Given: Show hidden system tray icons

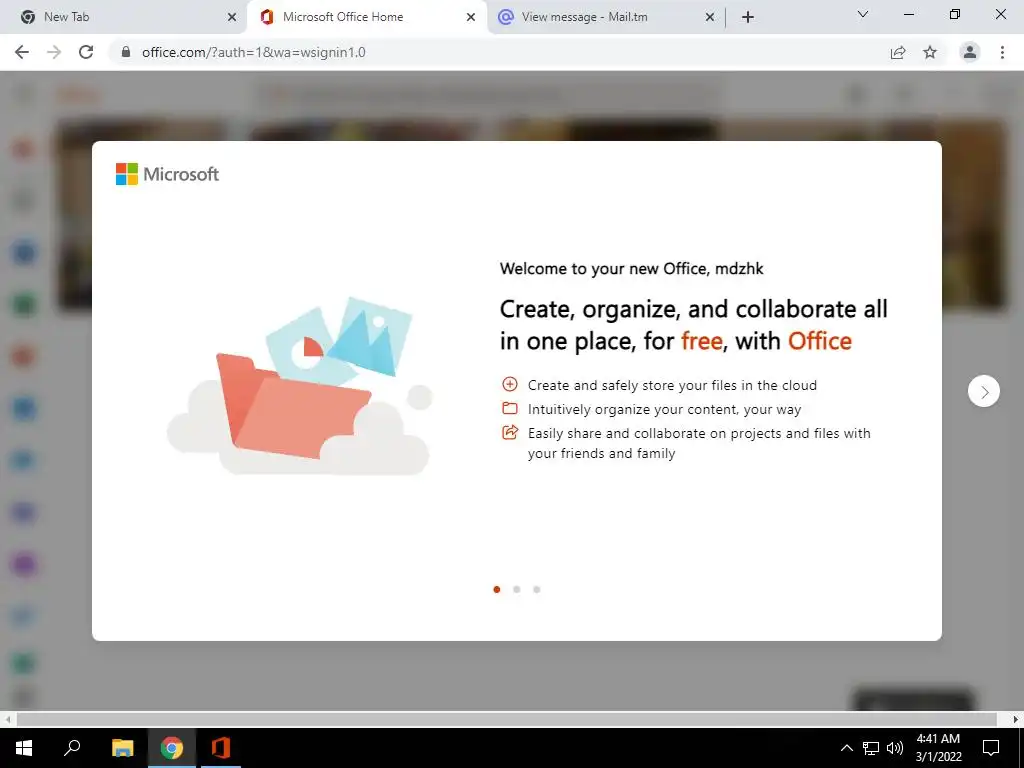Looking at the screenshot, I should [846, 748].
